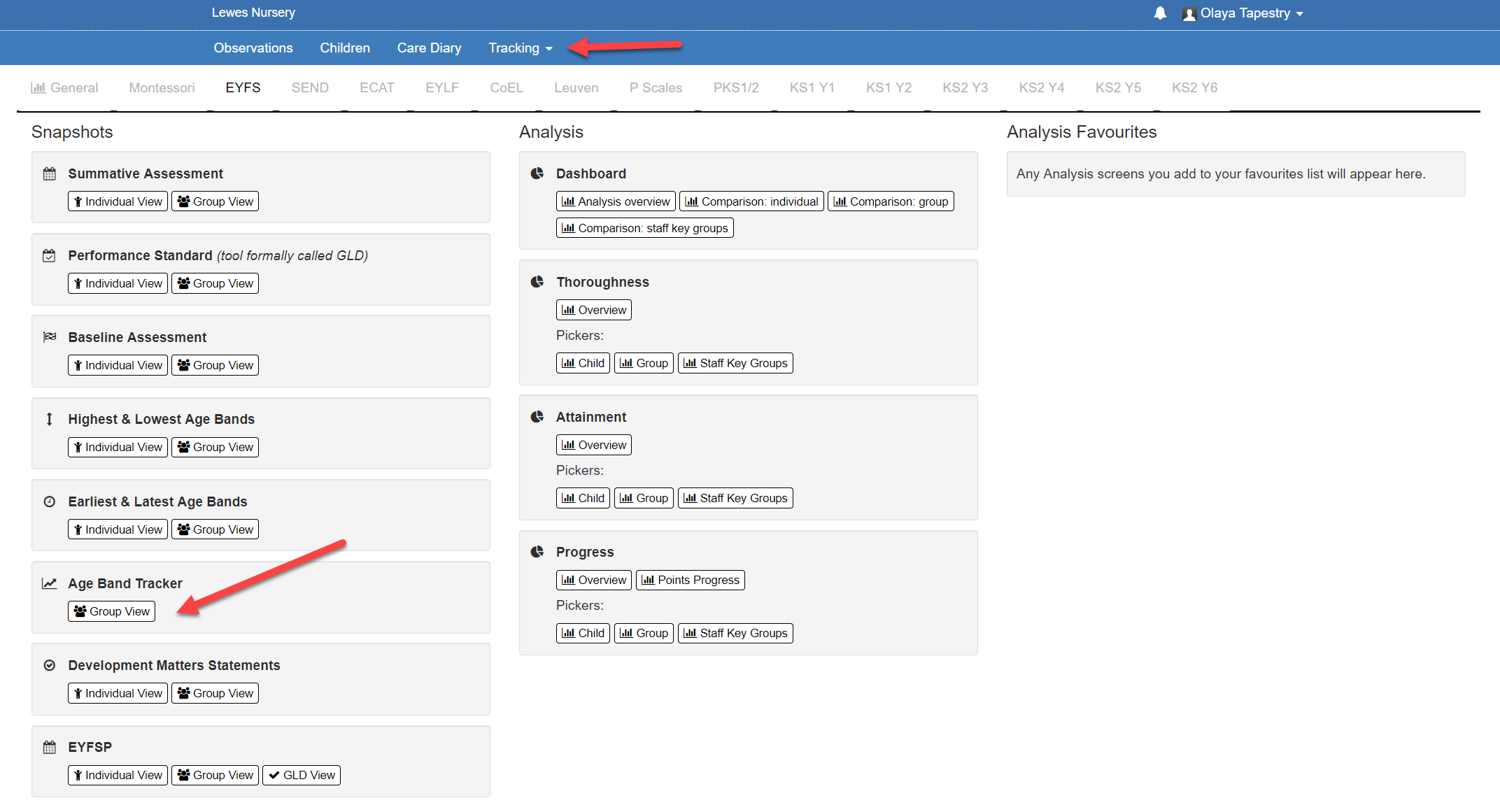
Task: Click the Highest & Lowest arrows icon
Action: pyautogui.click(x=50, y=419)
